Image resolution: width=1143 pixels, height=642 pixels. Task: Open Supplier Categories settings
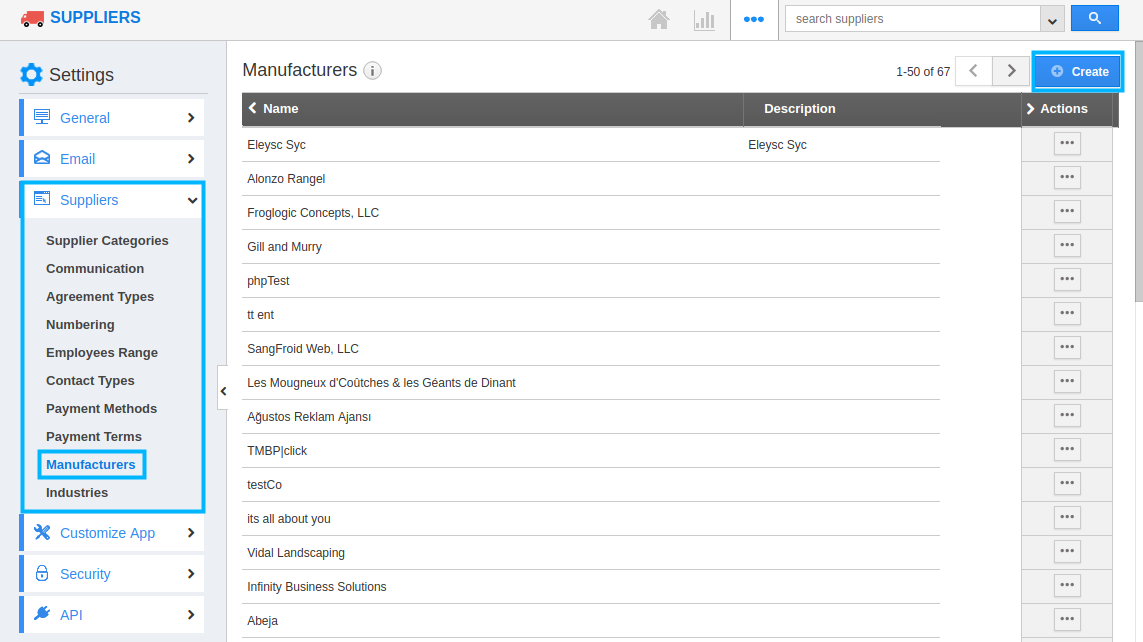107,240
